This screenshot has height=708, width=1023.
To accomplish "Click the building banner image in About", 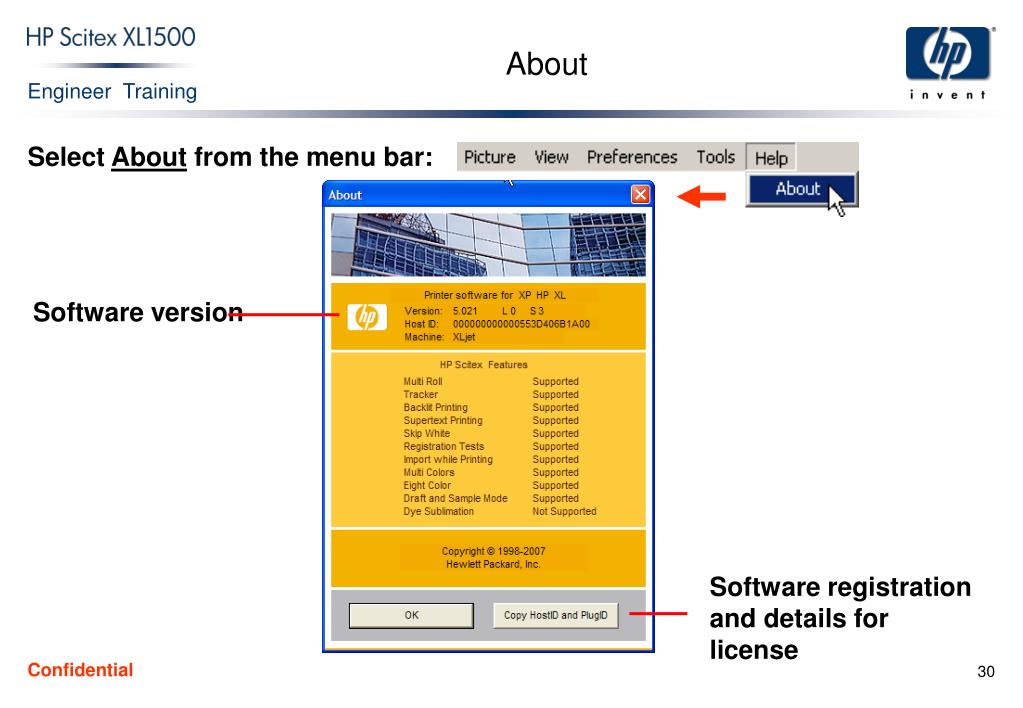I will pyautogui.click(x=488, y=245).
